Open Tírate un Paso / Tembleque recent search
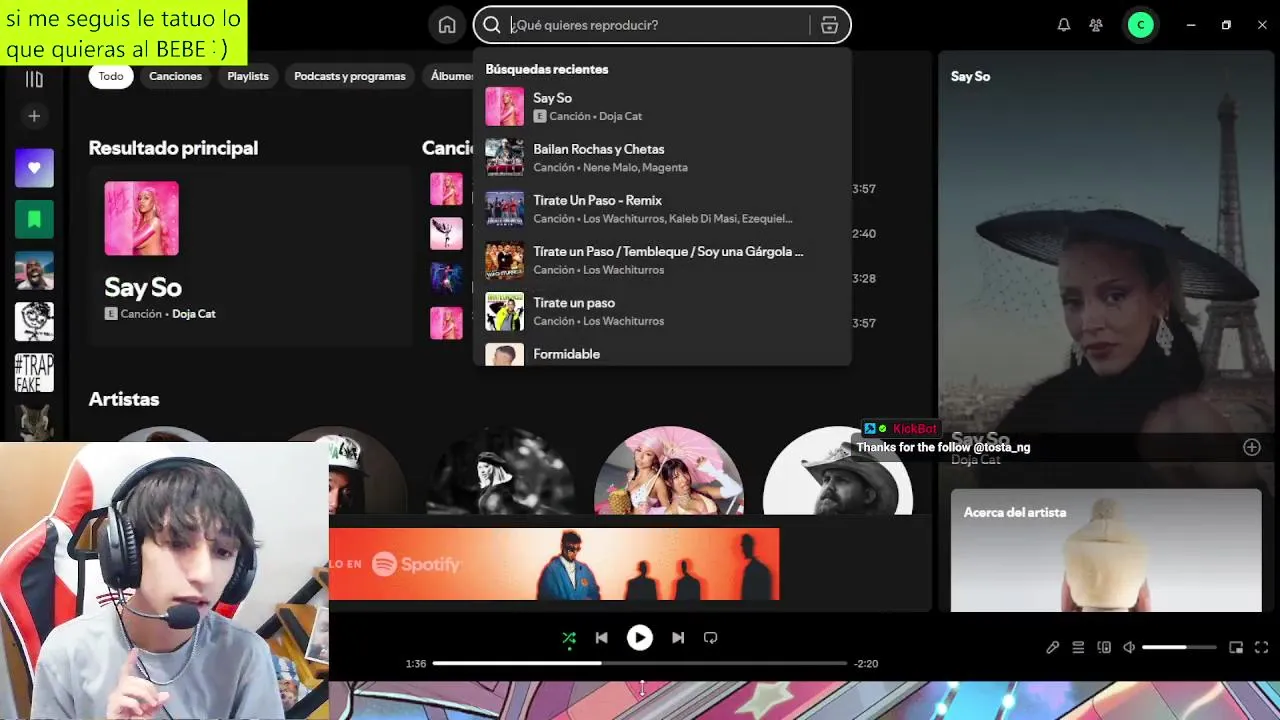 662,260
